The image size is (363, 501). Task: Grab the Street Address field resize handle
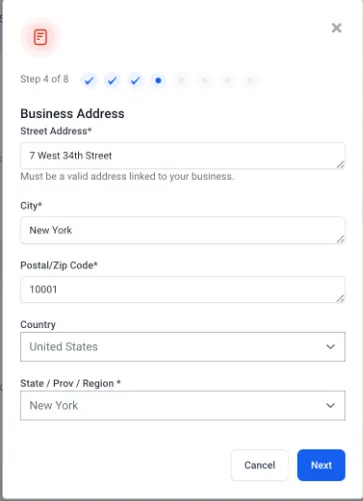click(x=340, y=164)
